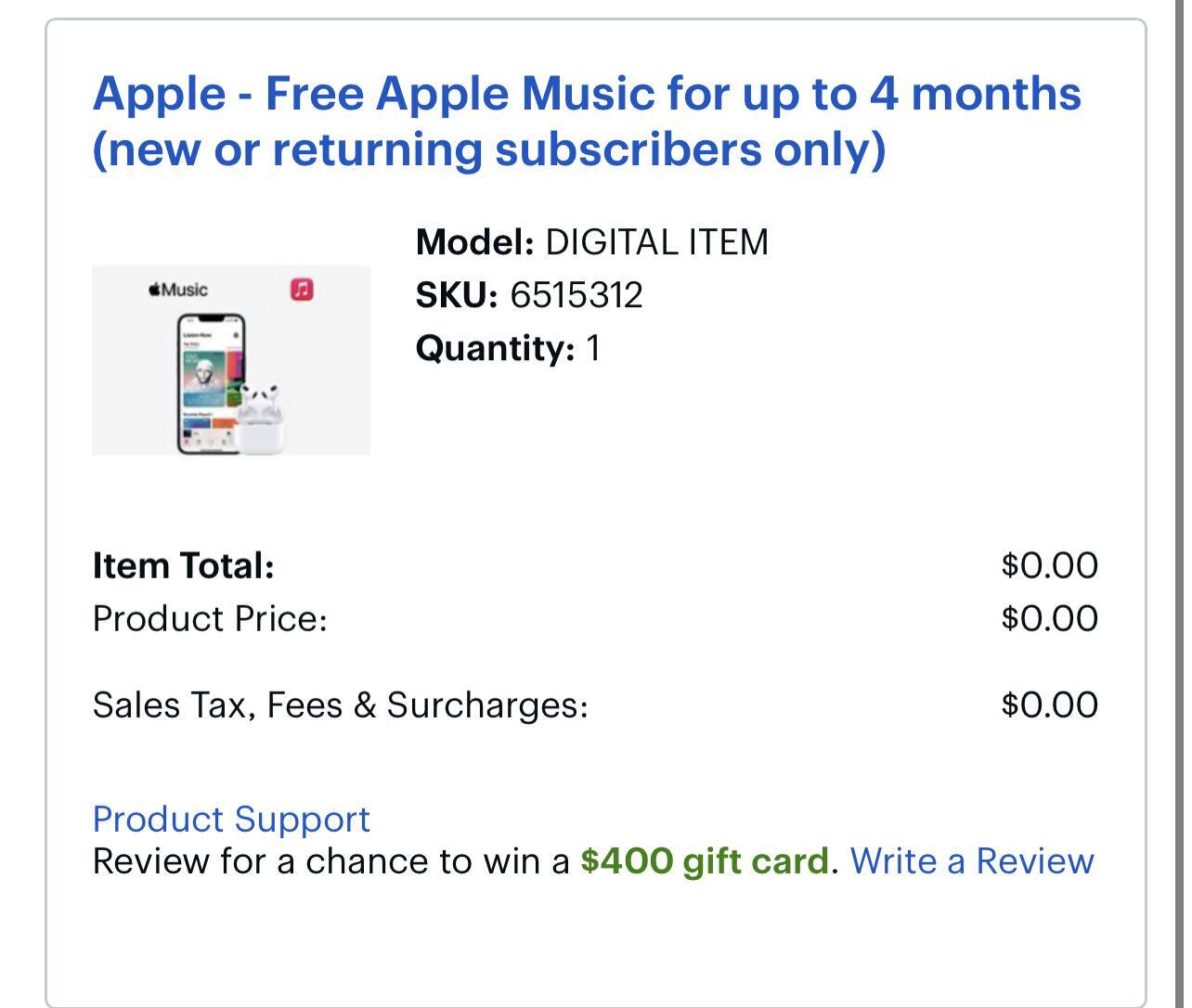Click the SKU number 6515312
This screenshot has height=1008, width=1192.
tap(576, 295)
